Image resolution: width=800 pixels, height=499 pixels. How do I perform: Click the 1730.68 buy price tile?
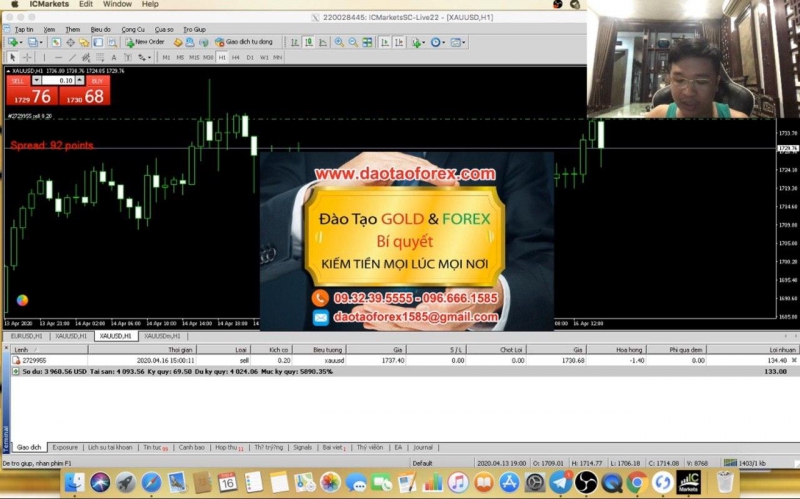click(85, 96)
